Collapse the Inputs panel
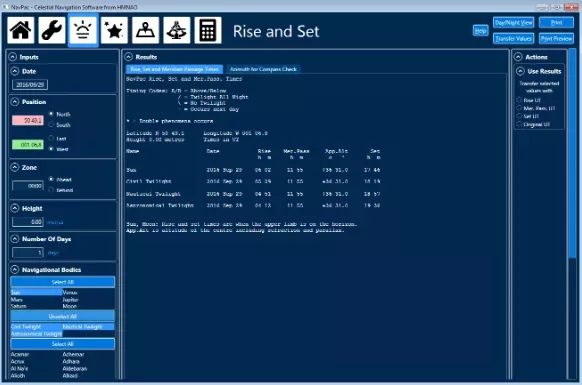582x385 pixels. [x=13, y=57]
